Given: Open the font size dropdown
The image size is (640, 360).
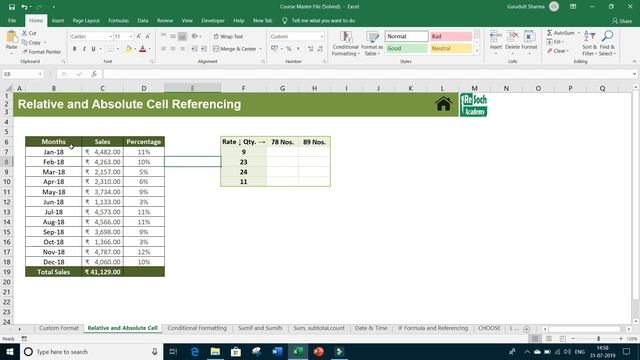Looking at the screenshot, I should click(131, 37).
